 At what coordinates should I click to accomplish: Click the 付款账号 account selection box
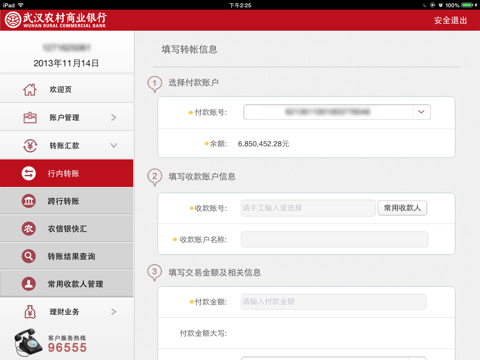coord(337,112)
